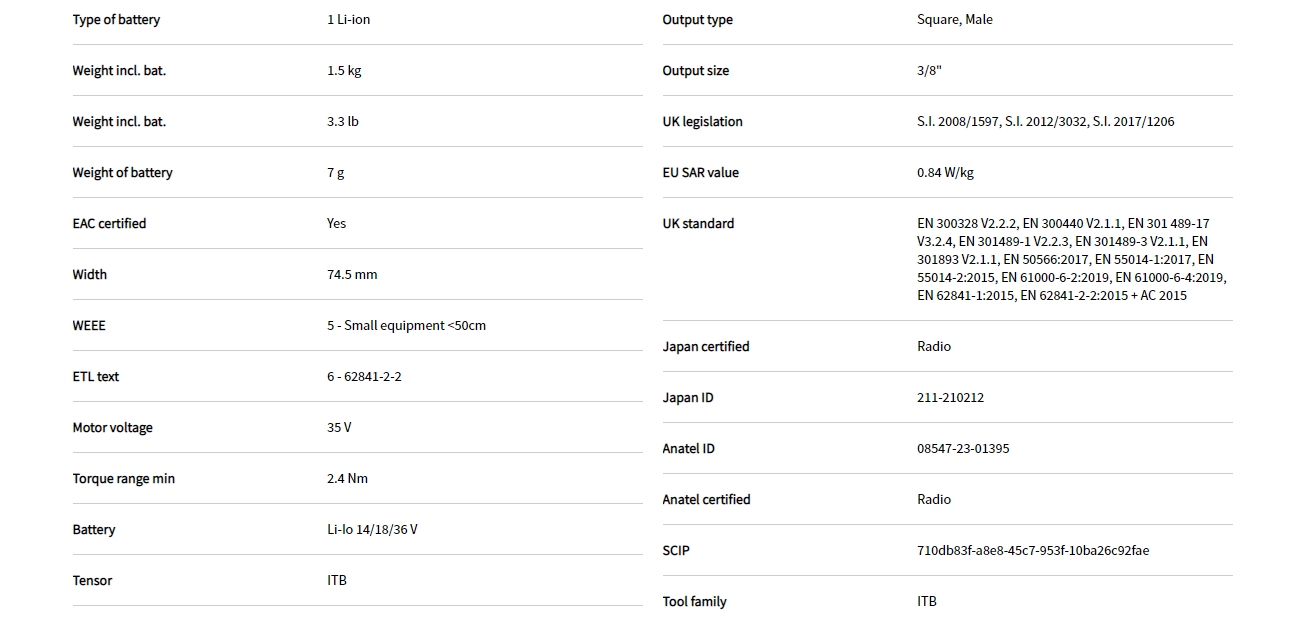Click the 74.5 mm width value

[352, 274]
